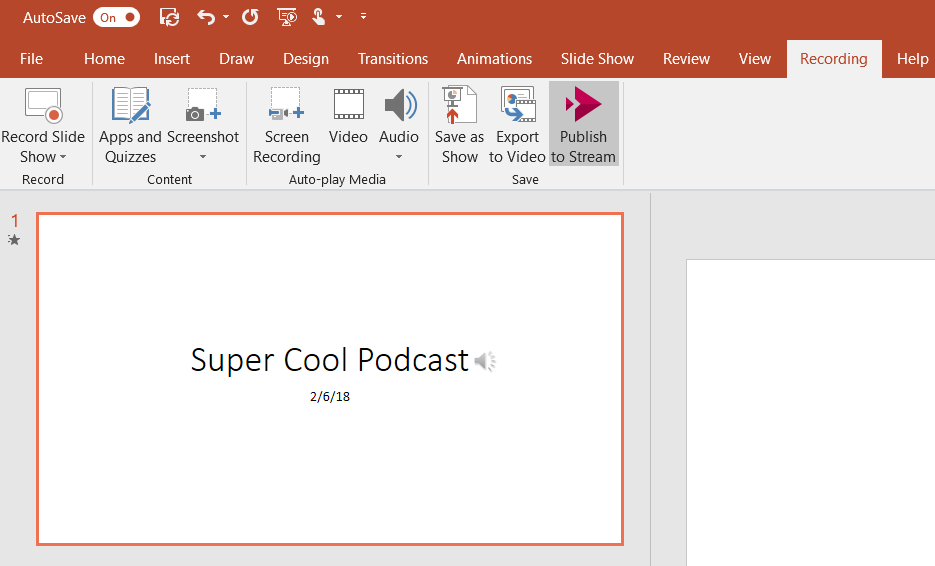Click Save as Show
The width and height of the screenshot is (935, 566).
point(459,125)
